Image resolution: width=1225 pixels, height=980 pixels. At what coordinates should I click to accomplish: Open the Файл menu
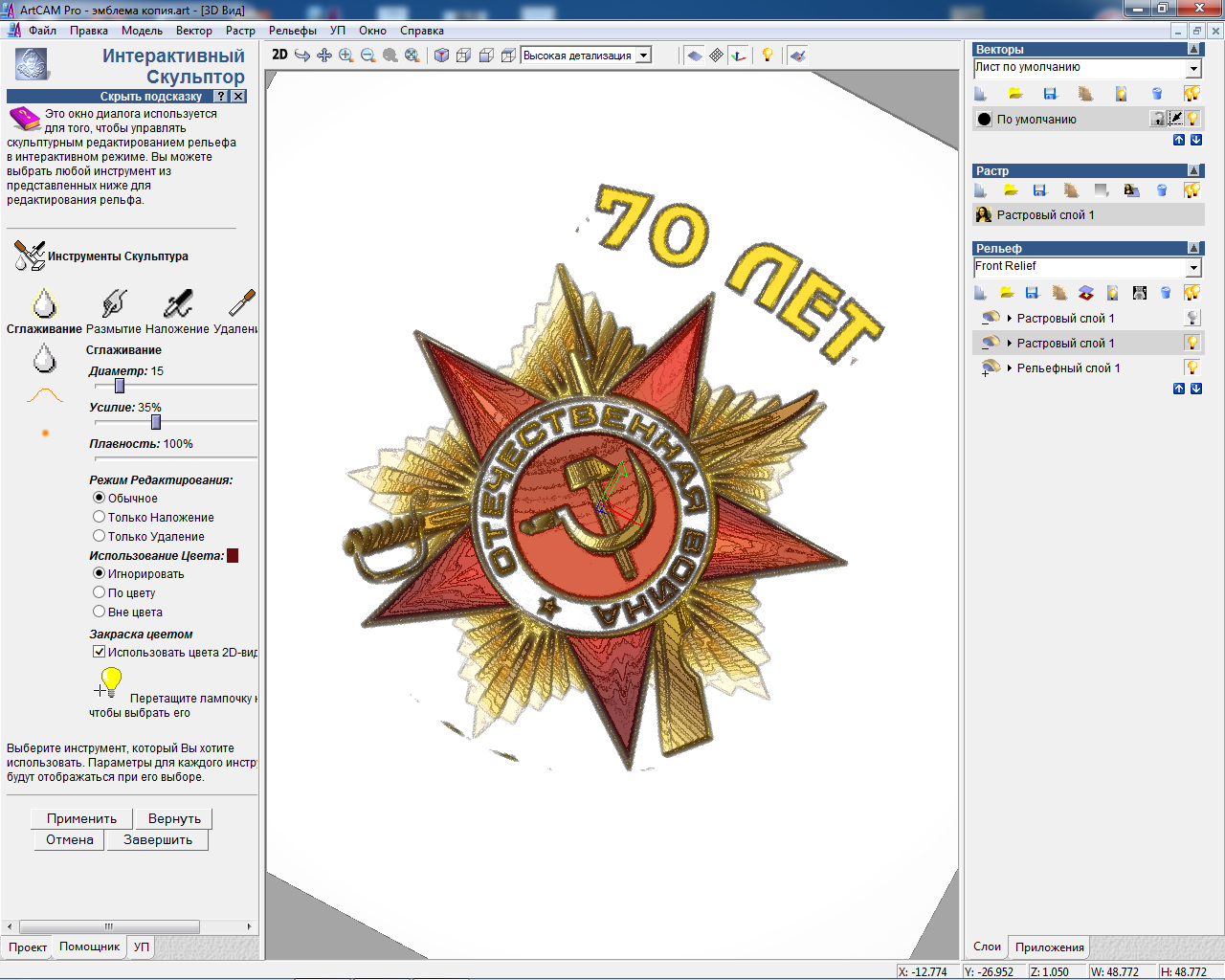pos(42,31)
